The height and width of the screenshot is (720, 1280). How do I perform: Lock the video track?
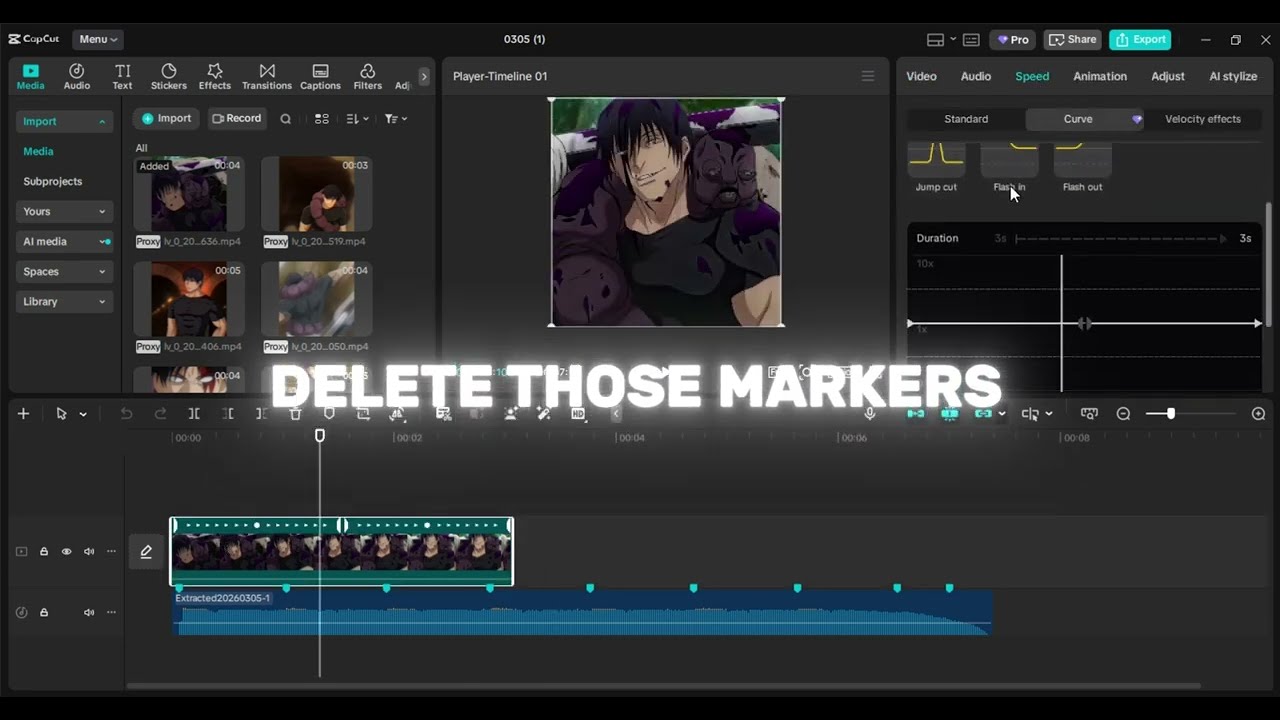(x=44, y=552)
